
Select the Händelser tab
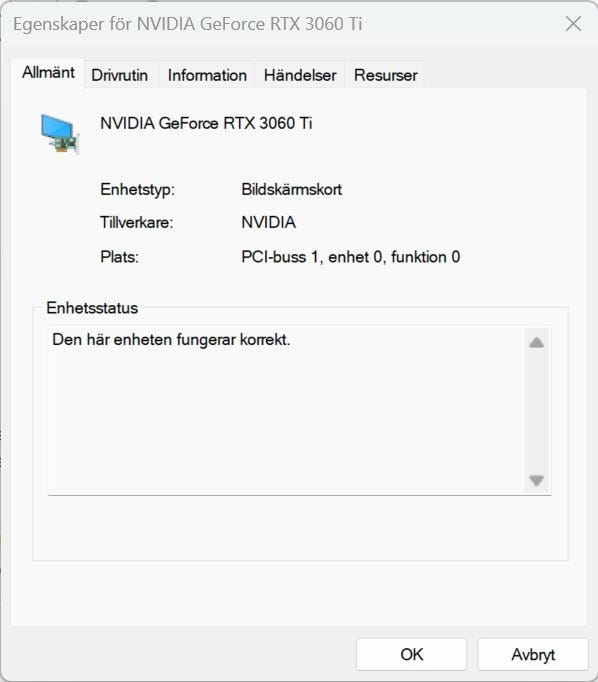coord(300,75)
